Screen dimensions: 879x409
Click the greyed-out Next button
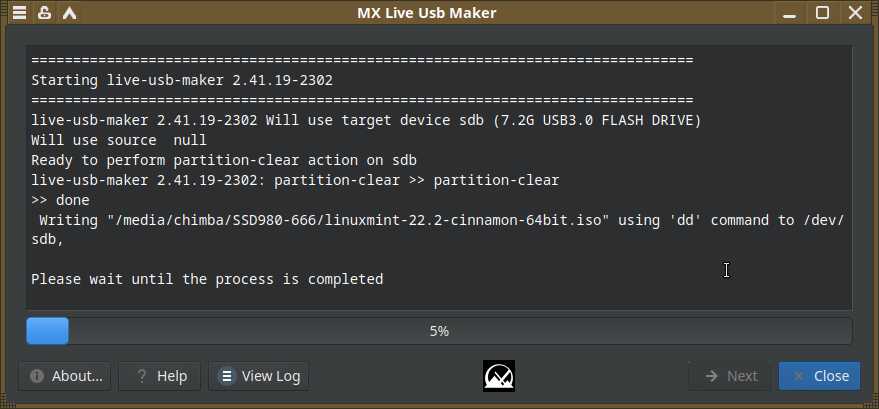730,376
